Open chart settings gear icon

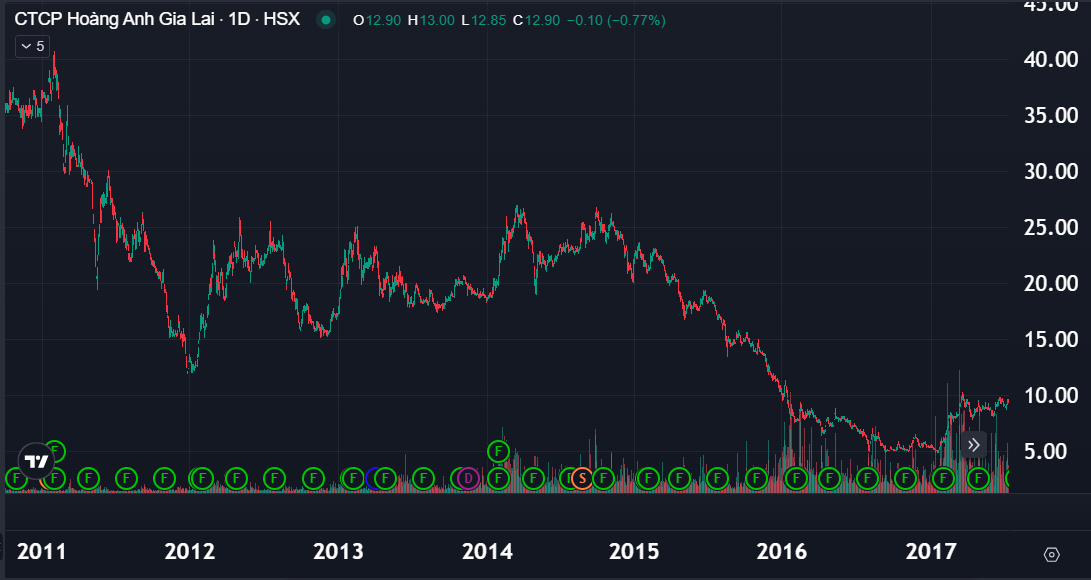click(x=1051, y=554)
